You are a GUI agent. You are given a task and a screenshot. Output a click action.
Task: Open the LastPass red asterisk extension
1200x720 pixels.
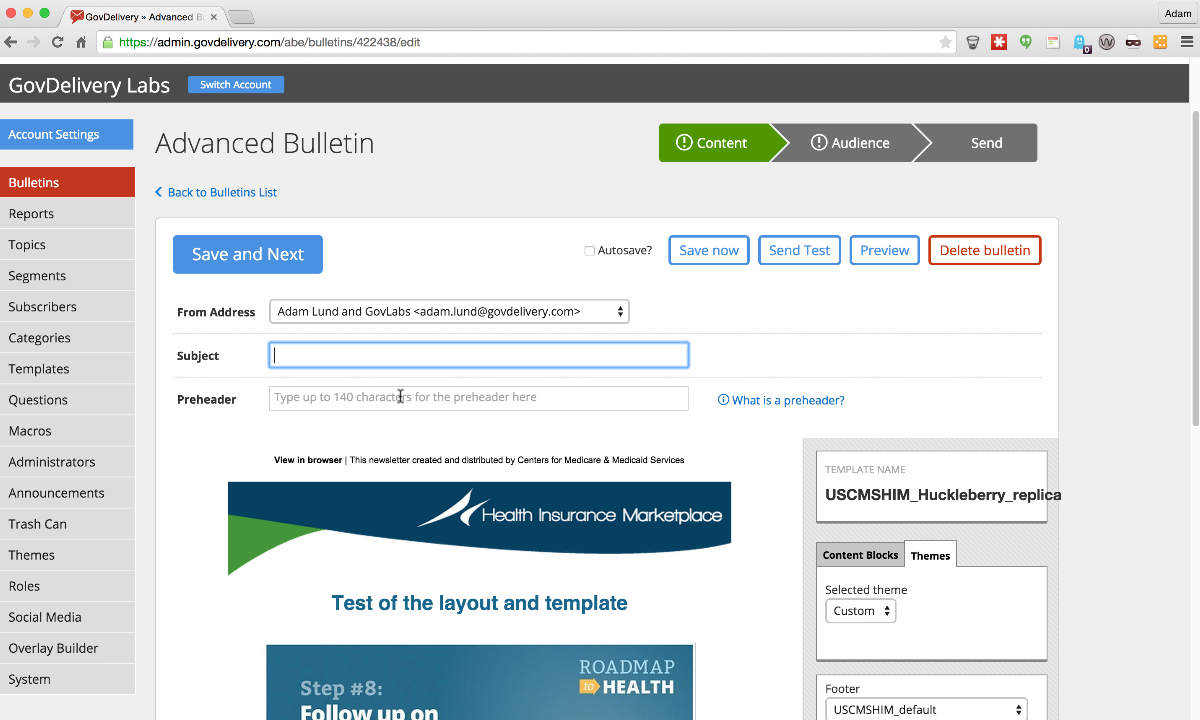point(999,42)
